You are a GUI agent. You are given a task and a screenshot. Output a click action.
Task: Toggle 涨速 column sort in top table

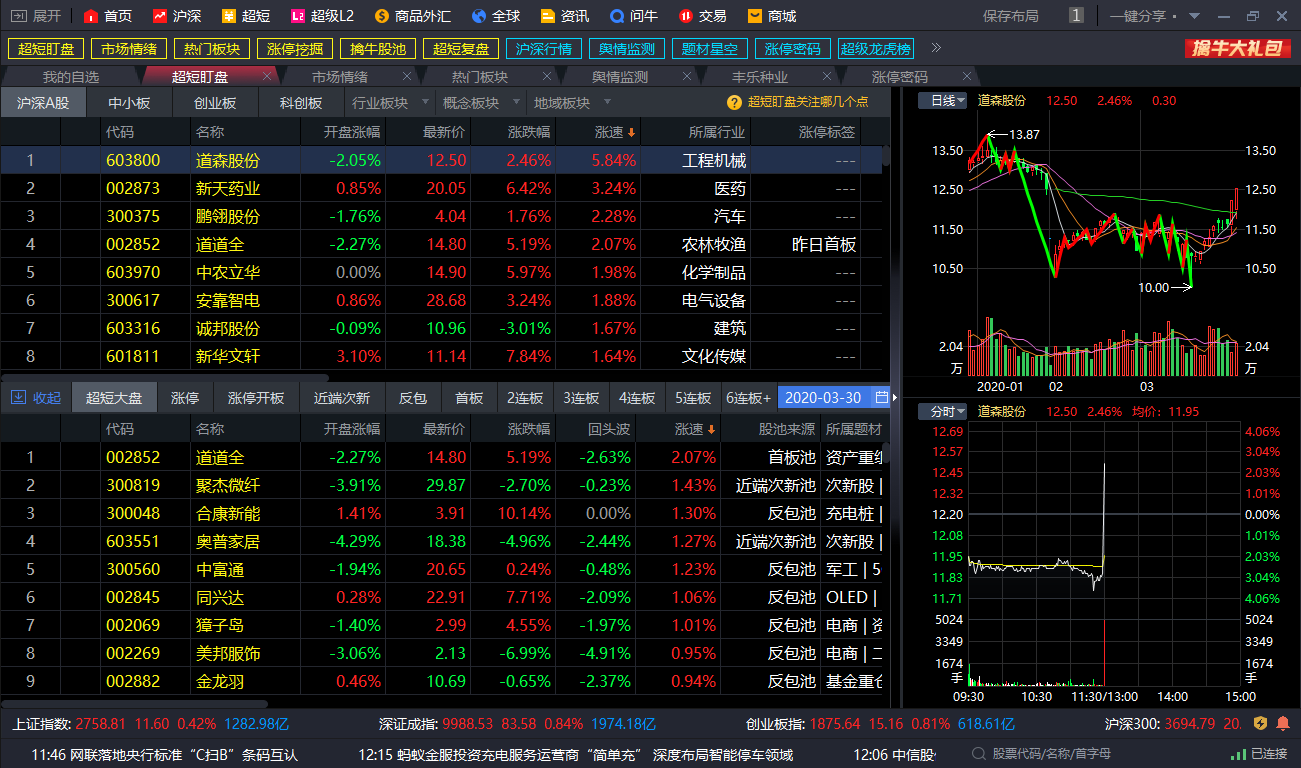pyautogui.click(x=615, y=132)
